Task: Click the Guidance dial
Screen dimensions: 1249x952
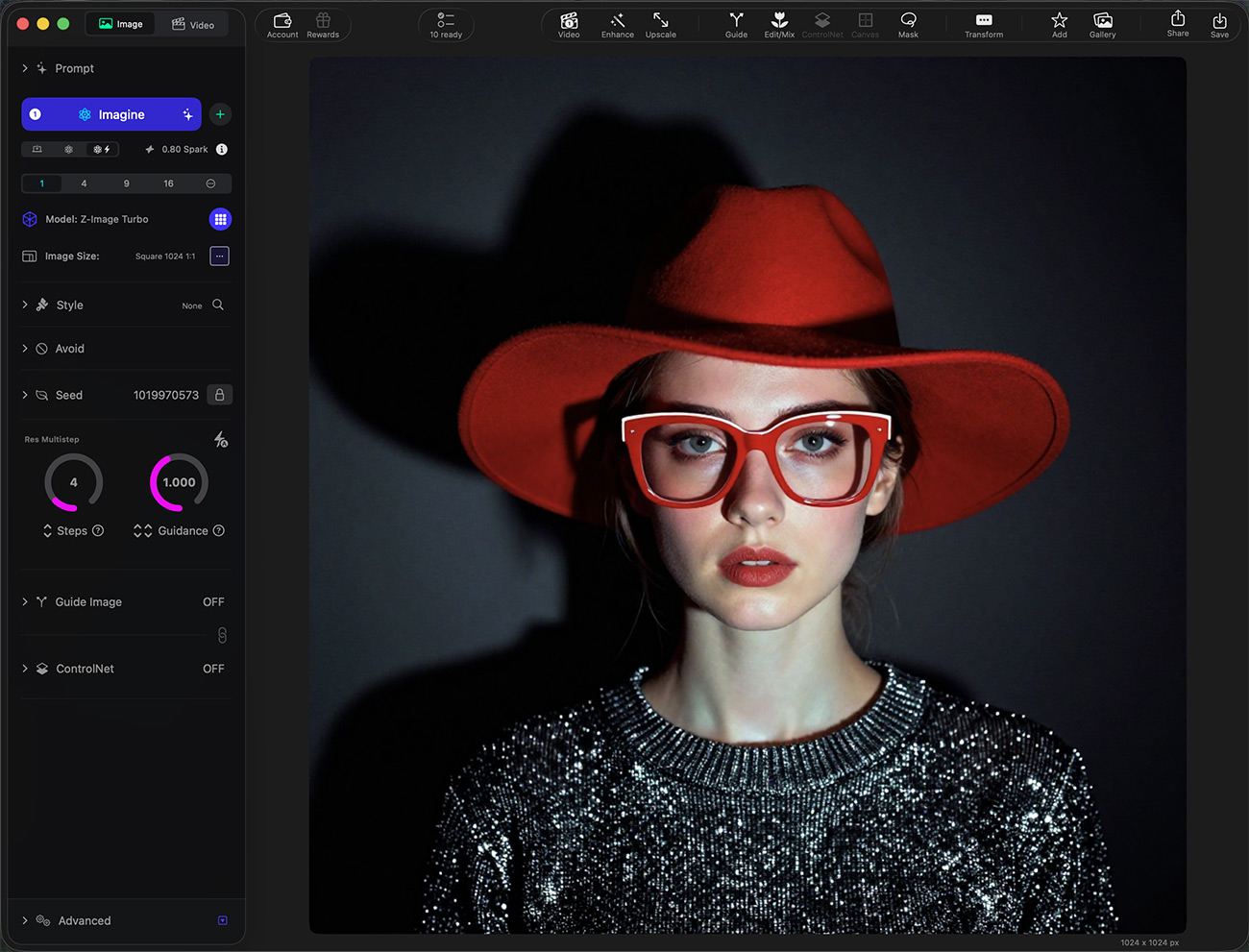Action: coord(179,482)
